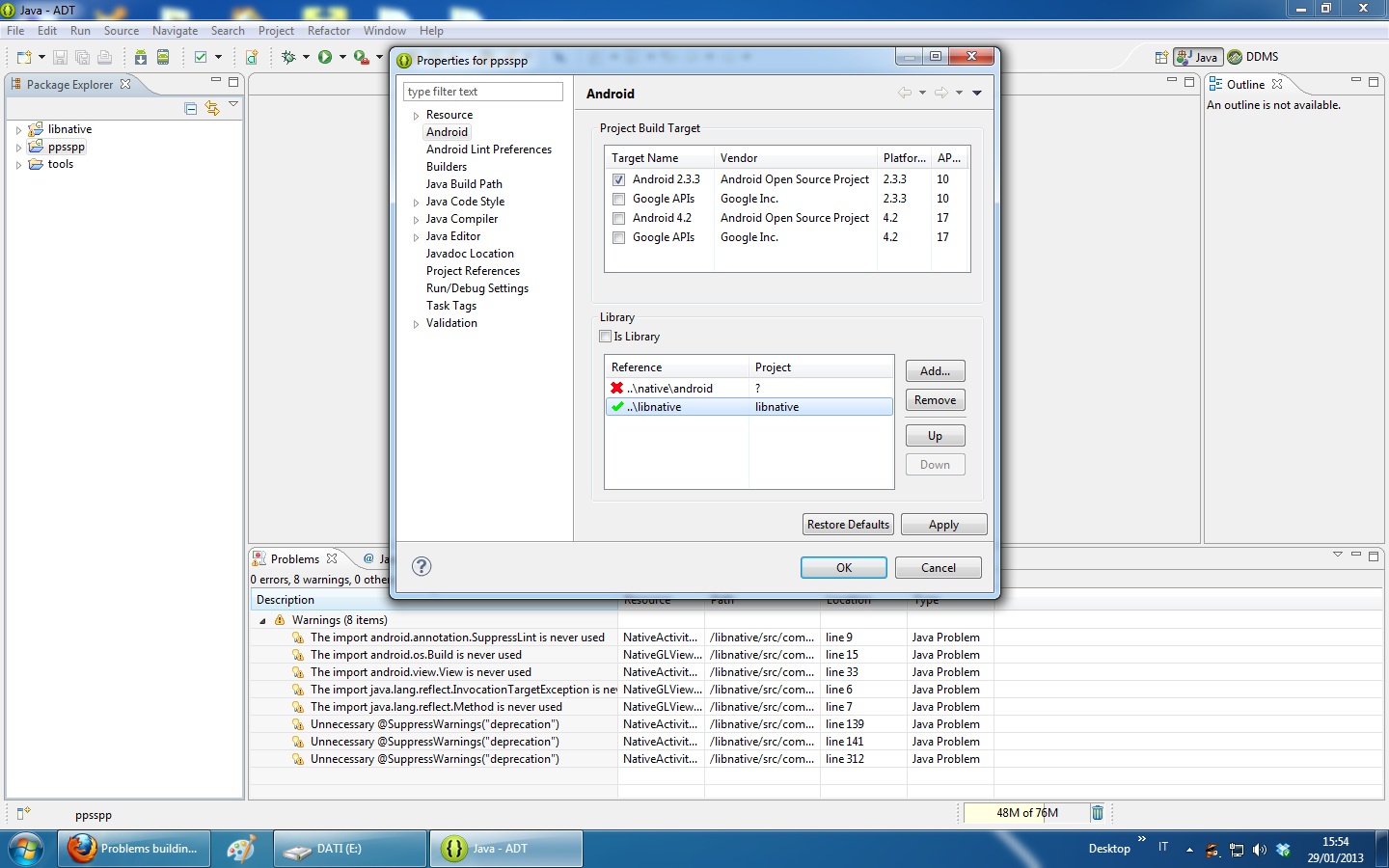Check the Google APIs 2.3.3 target
This screenshot has height=868, width=1389.
click(x=618, y=199)
